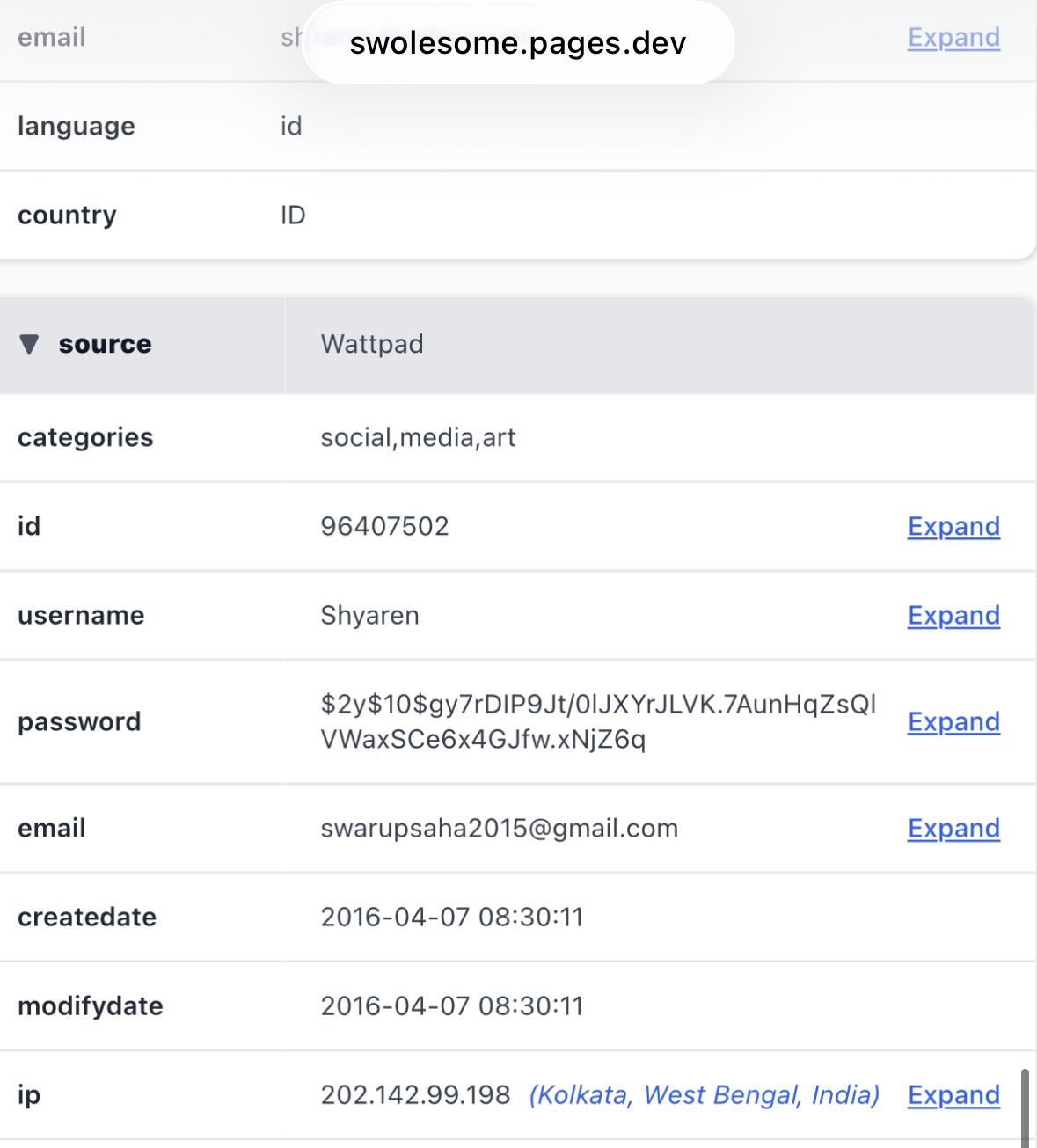
Task: Click the IP address 202.142.99.198
Action: [415, 1094]
